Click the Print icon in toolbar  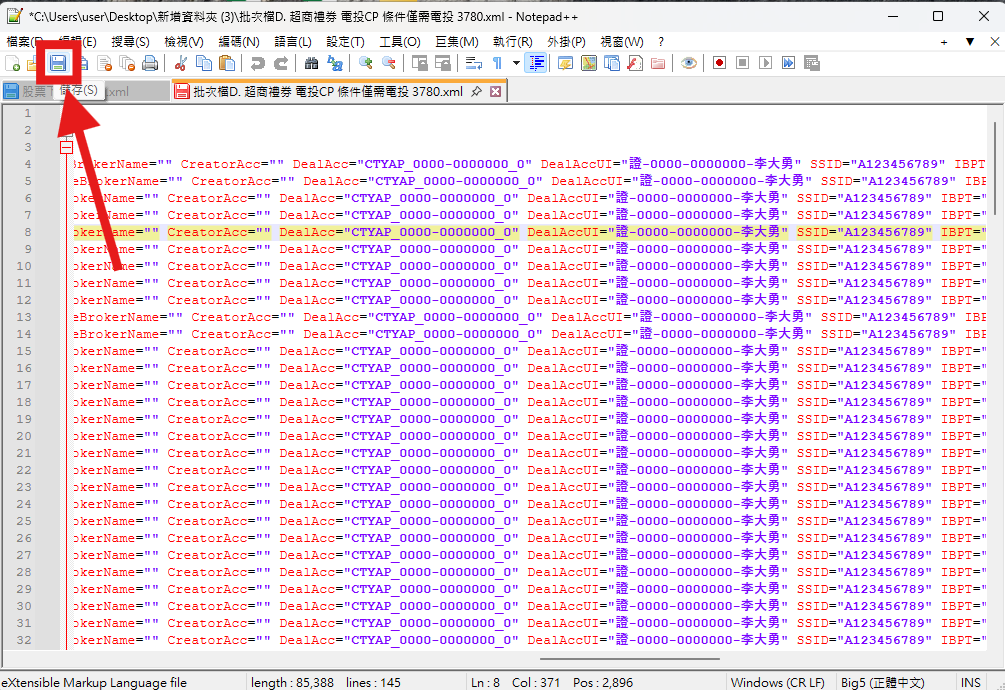150,63
